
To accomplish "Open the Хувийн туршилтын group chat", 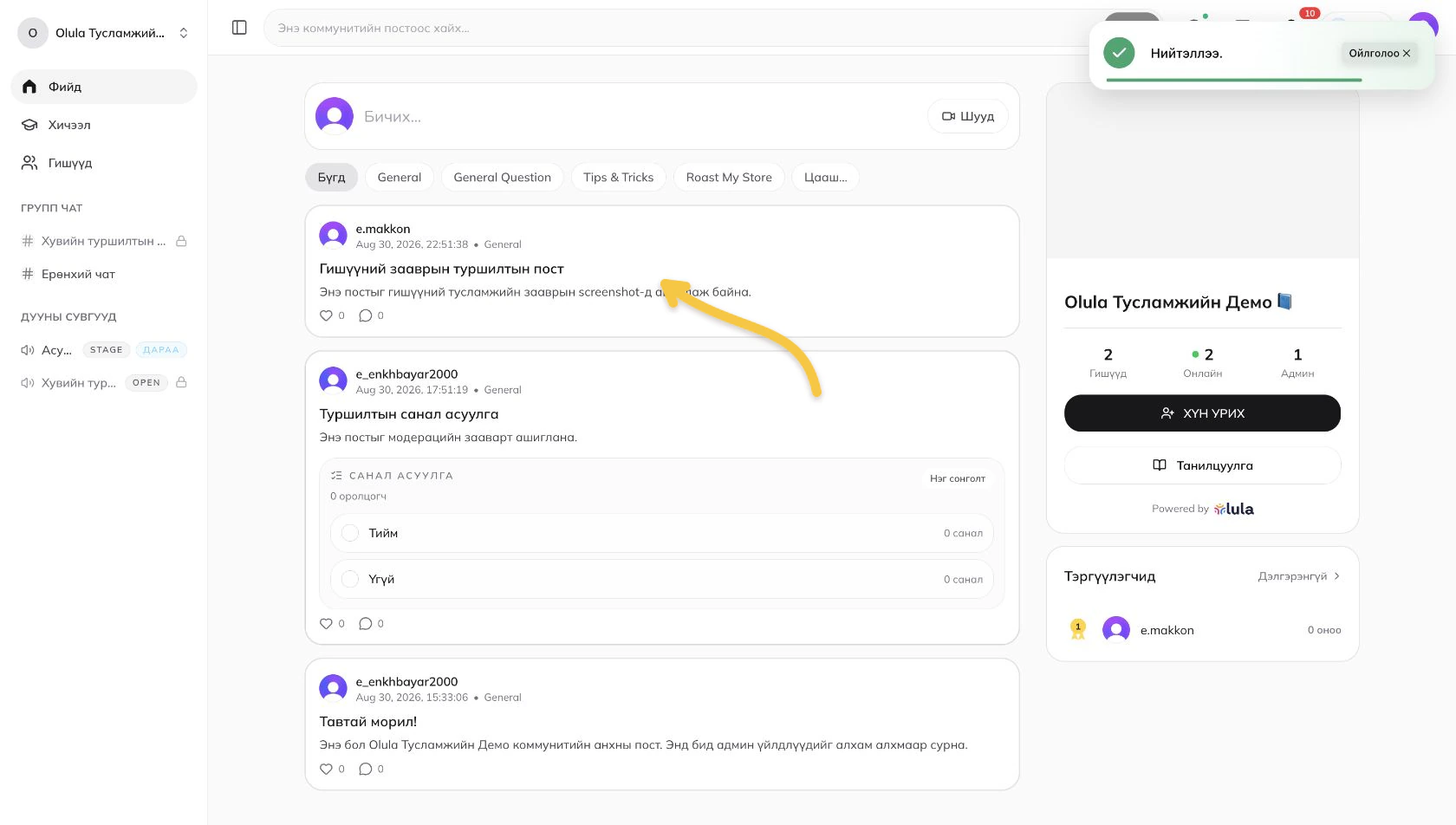I will (x=104, y=241).
